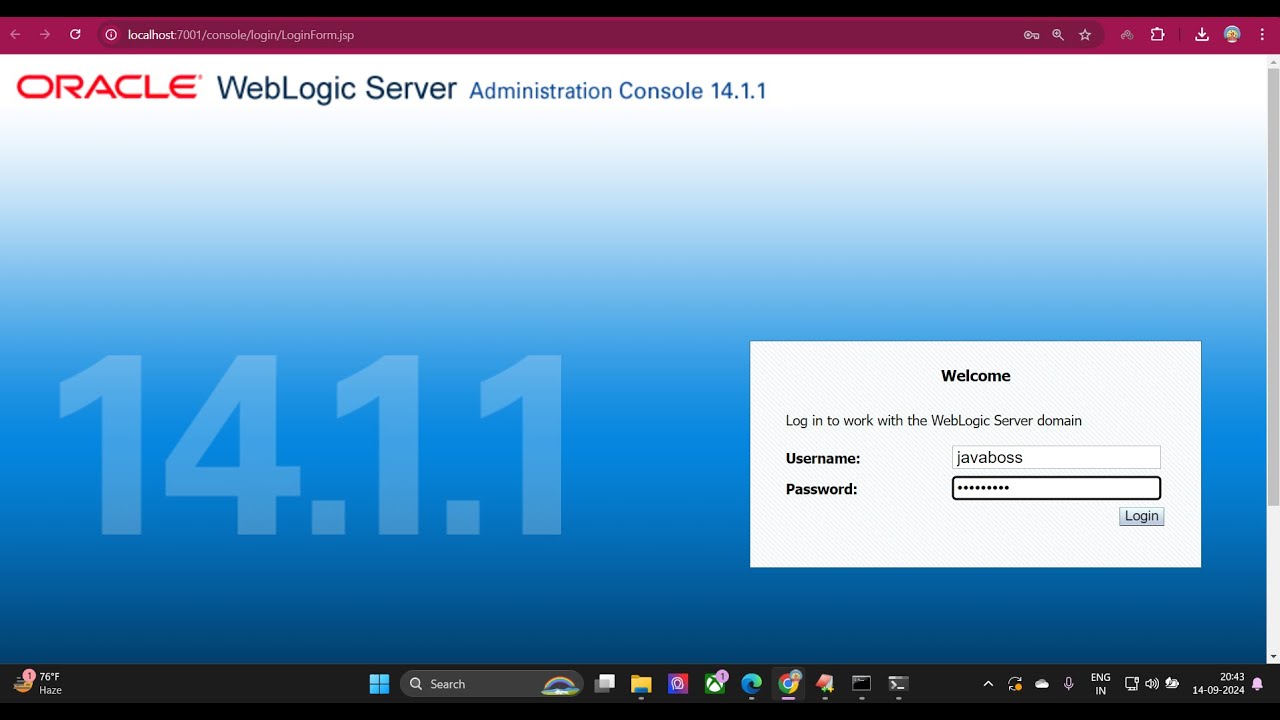Open the zoom magnifier icon
The image size is (1280, 720).
1058,35
